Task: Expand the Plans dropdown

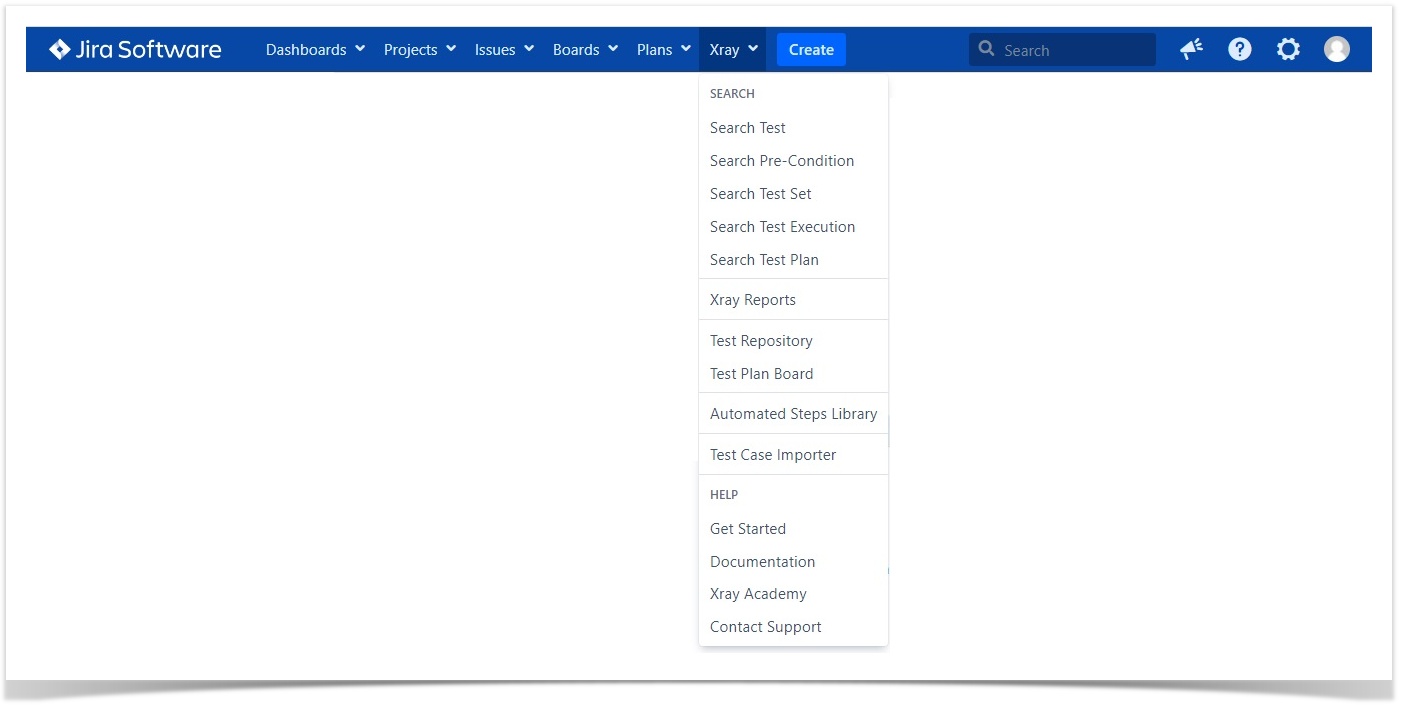Action: point(663,49)
